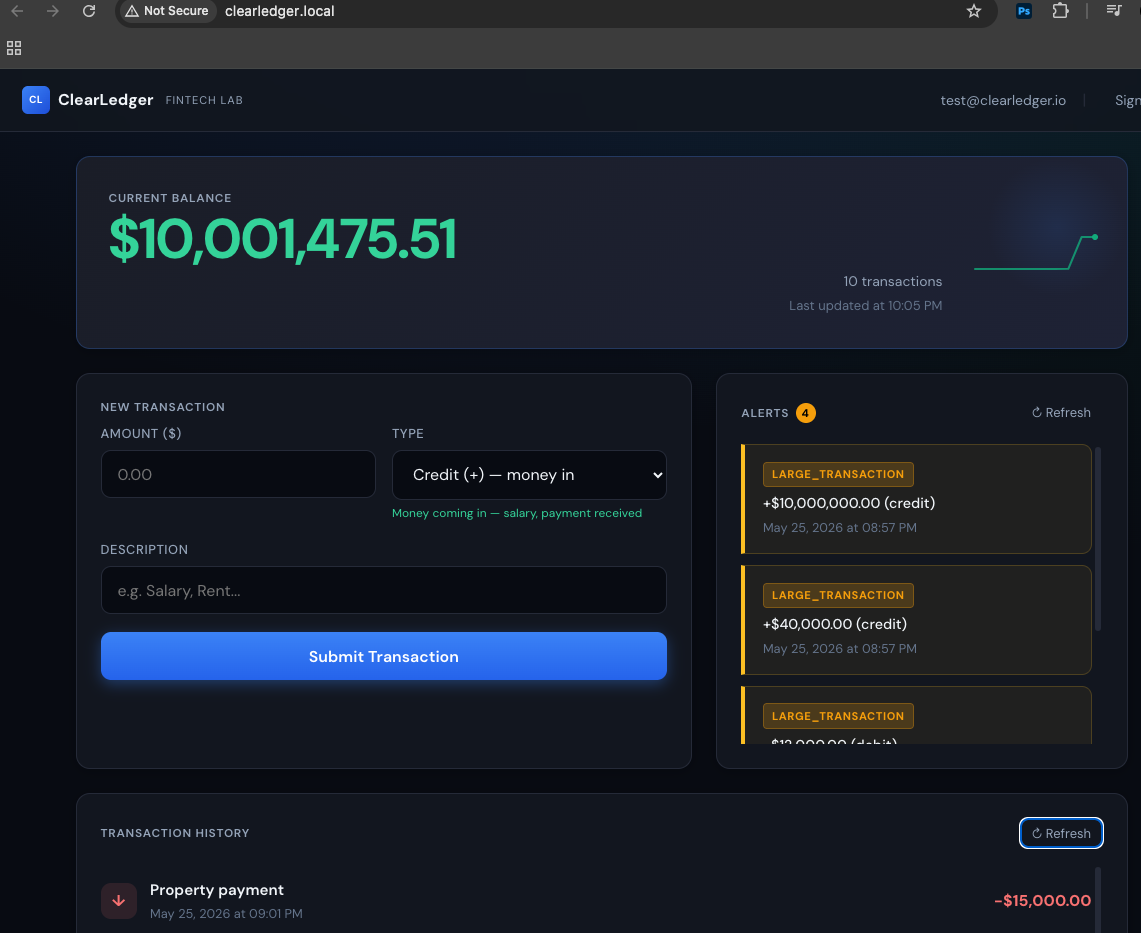This screenshot has height=933, width=1141.
Task: Click 'Last updated at 10:05 PM' text
Action: (865, 306)
